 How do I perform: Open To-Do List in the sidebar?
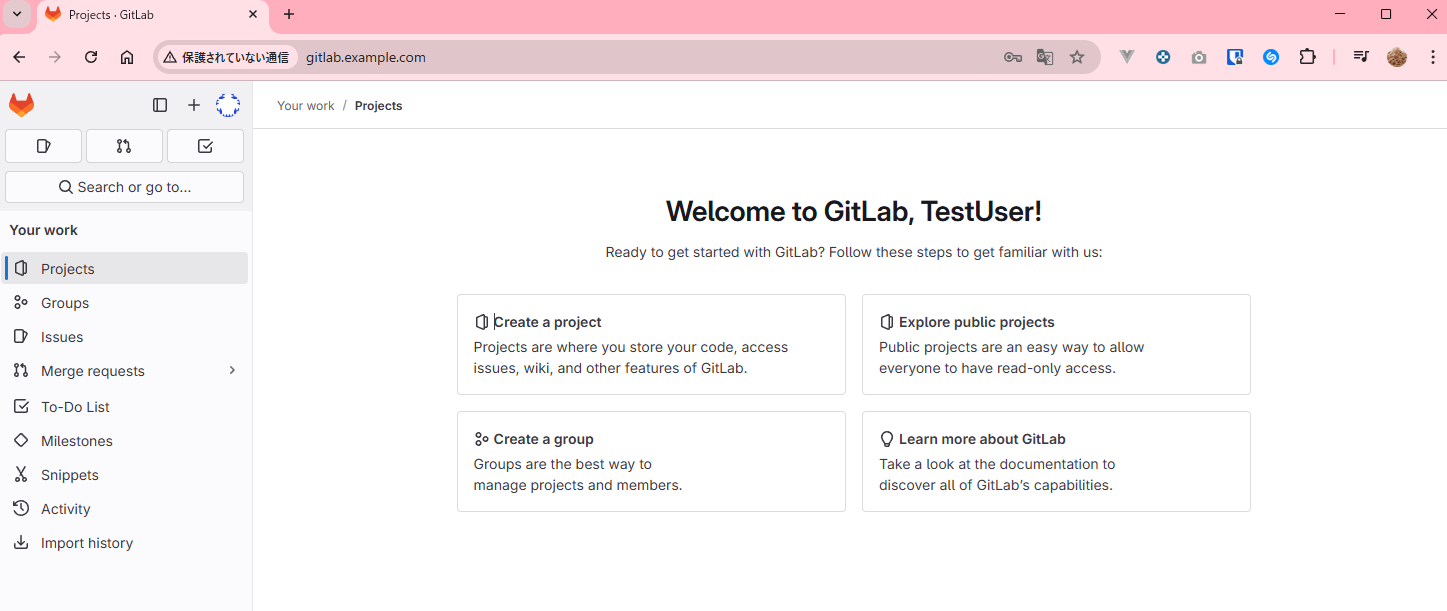(x=126, y=407)
